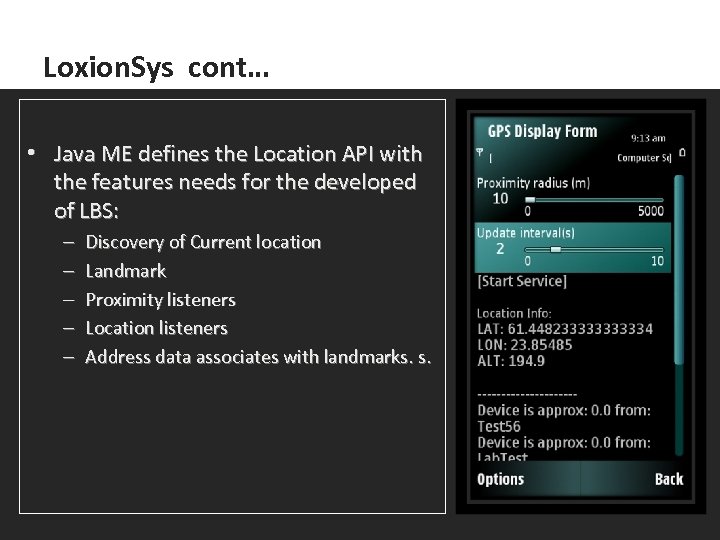Click the 5000 maximum label of Proximity slider
The height and width of the screenshot is (540, 720).
(651, 211)
